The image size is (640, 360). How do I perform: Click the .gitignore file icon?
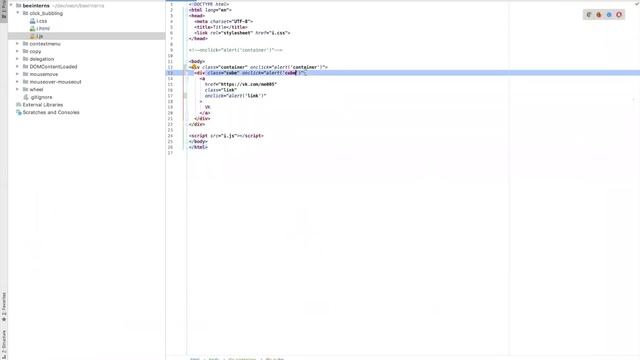coord(26,97)
